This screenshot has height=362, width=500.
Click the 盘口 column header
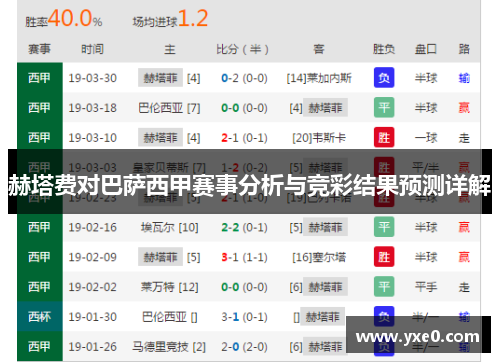click(x=426, y=49)
